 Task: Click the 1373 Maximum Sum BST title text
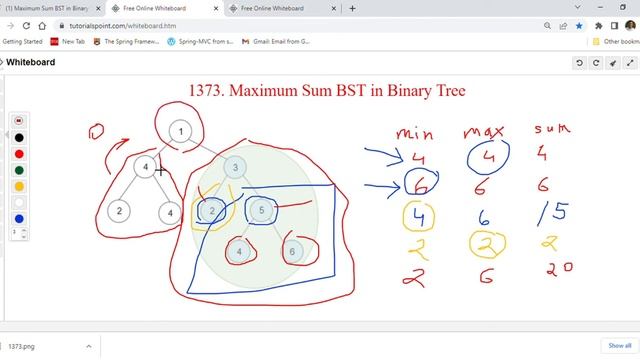(327, 90)
